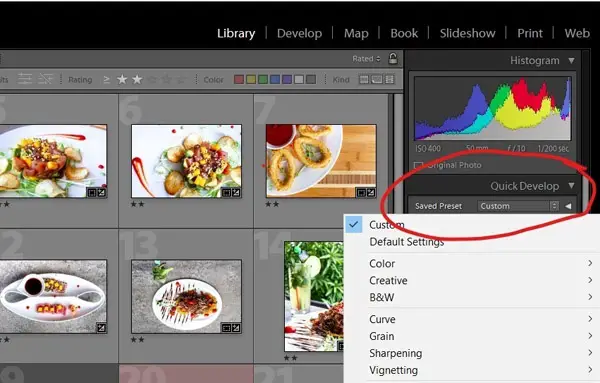Screen dimensions: 600x383
Task: Select the tartare photo in cell 5
Action: 53,161
